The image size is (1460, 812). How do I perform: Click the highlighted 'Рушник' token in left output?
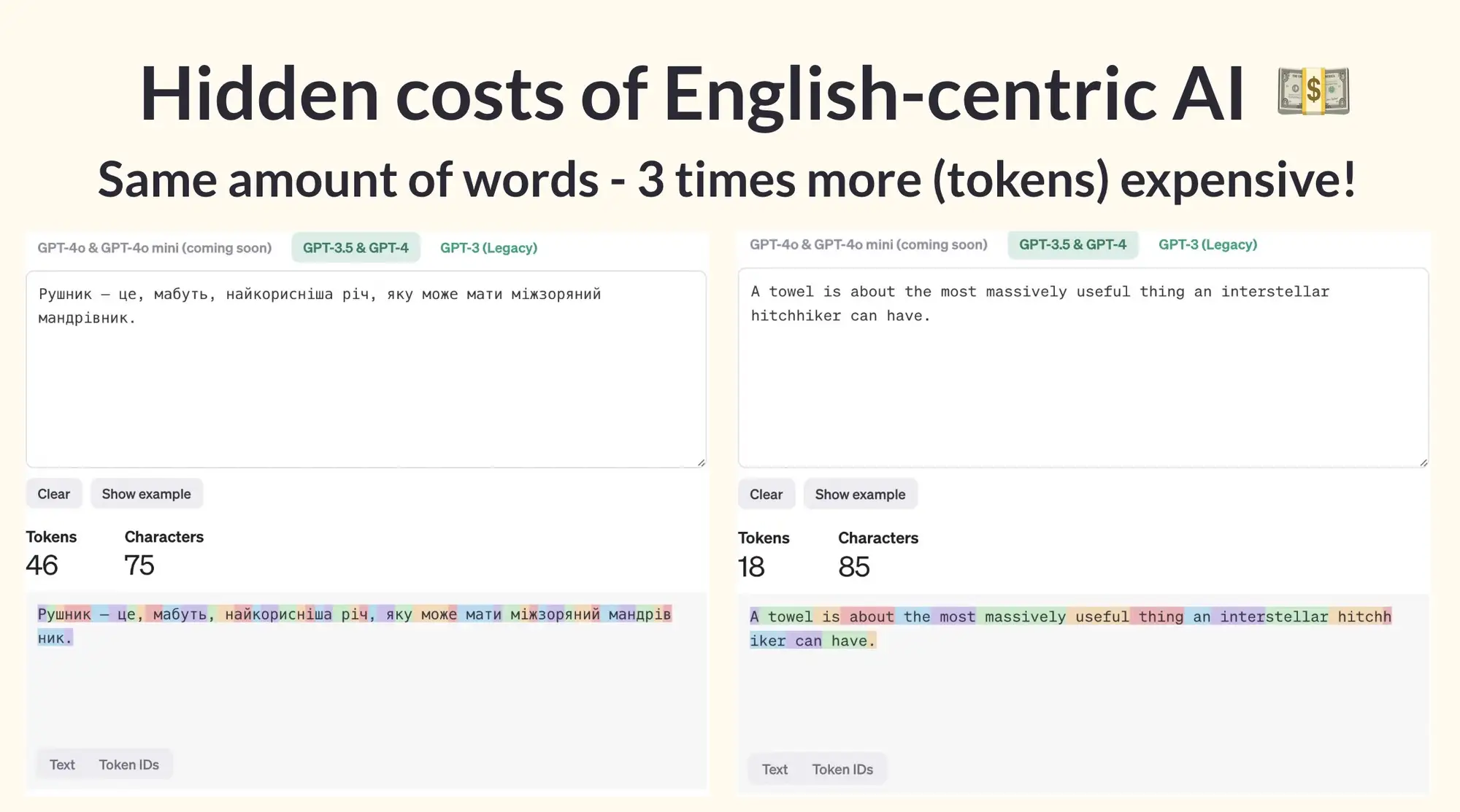pos(65,614)
